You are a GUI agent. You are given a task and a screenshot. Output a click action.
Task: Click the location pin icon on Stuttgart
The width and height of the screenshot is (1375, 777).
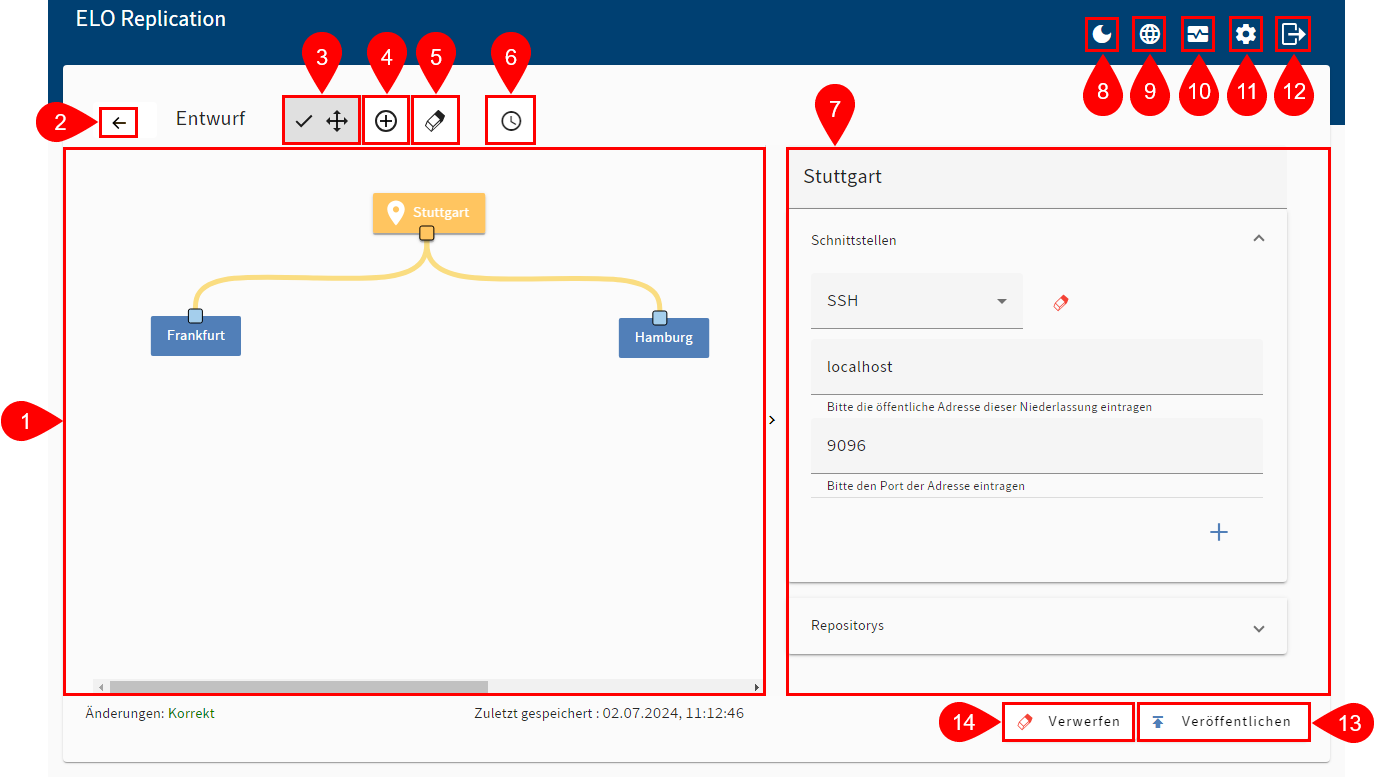click(x=396, y=212)
